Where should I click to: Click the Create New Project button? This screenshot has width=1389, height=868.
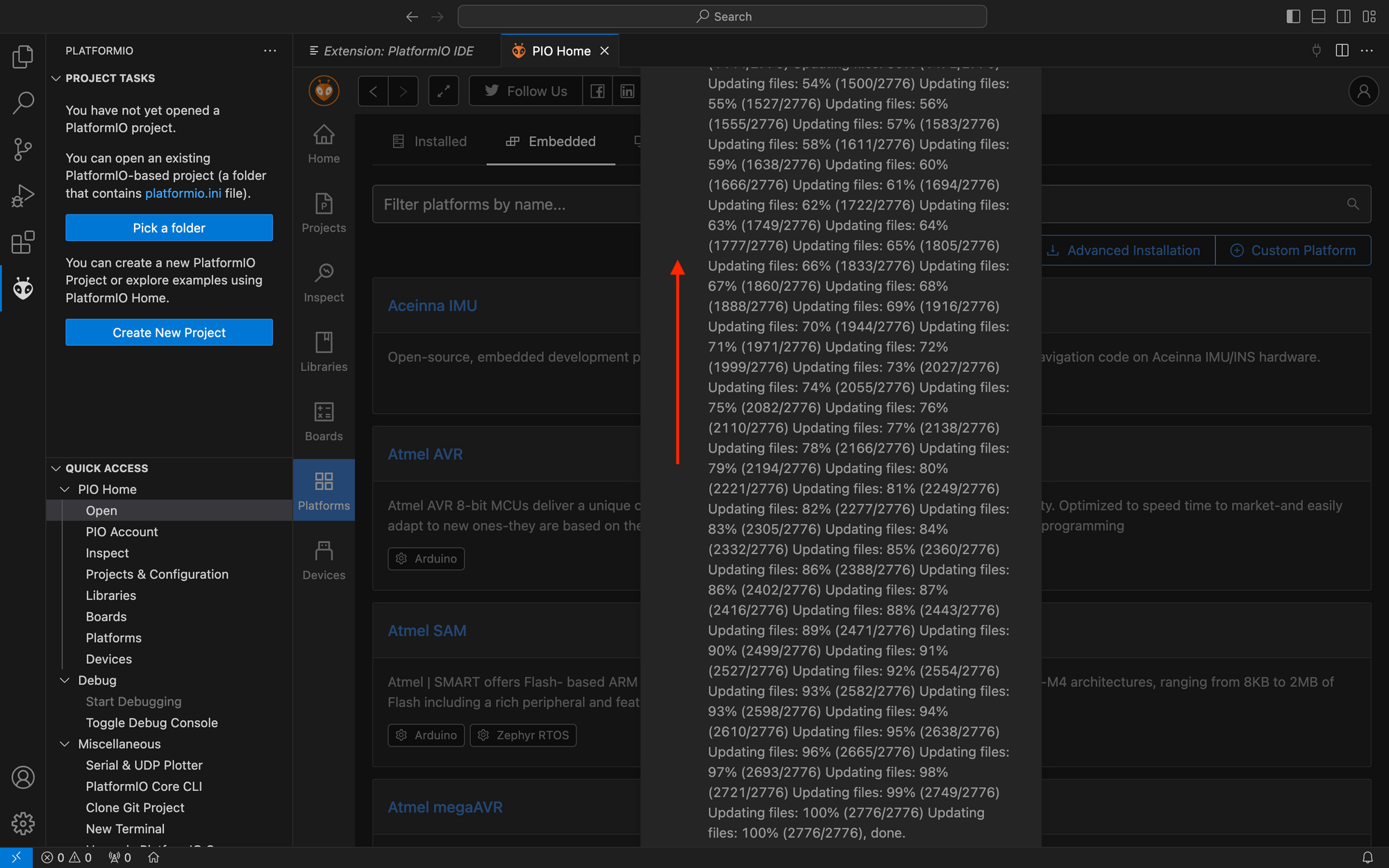point(169,331)
